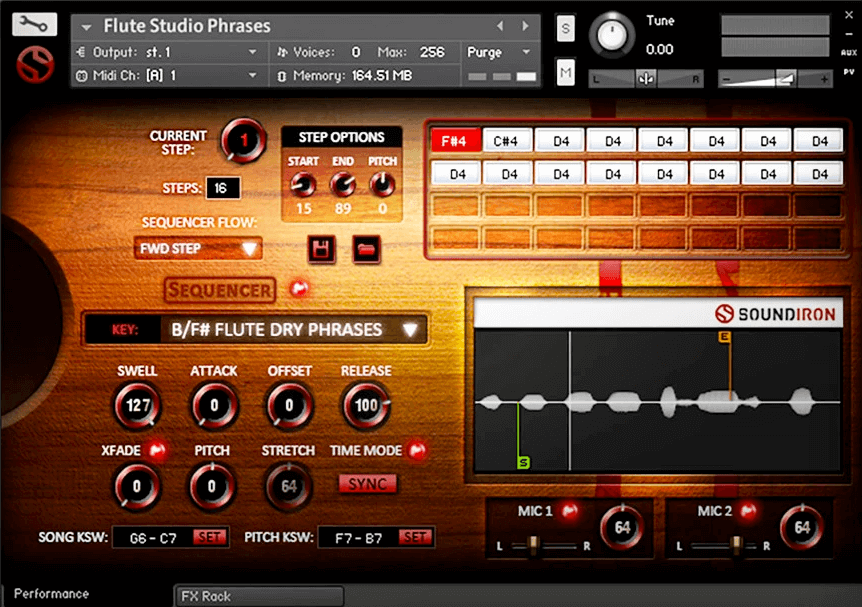
Task: Click the wrench settings icon
Action: (34, 24)
